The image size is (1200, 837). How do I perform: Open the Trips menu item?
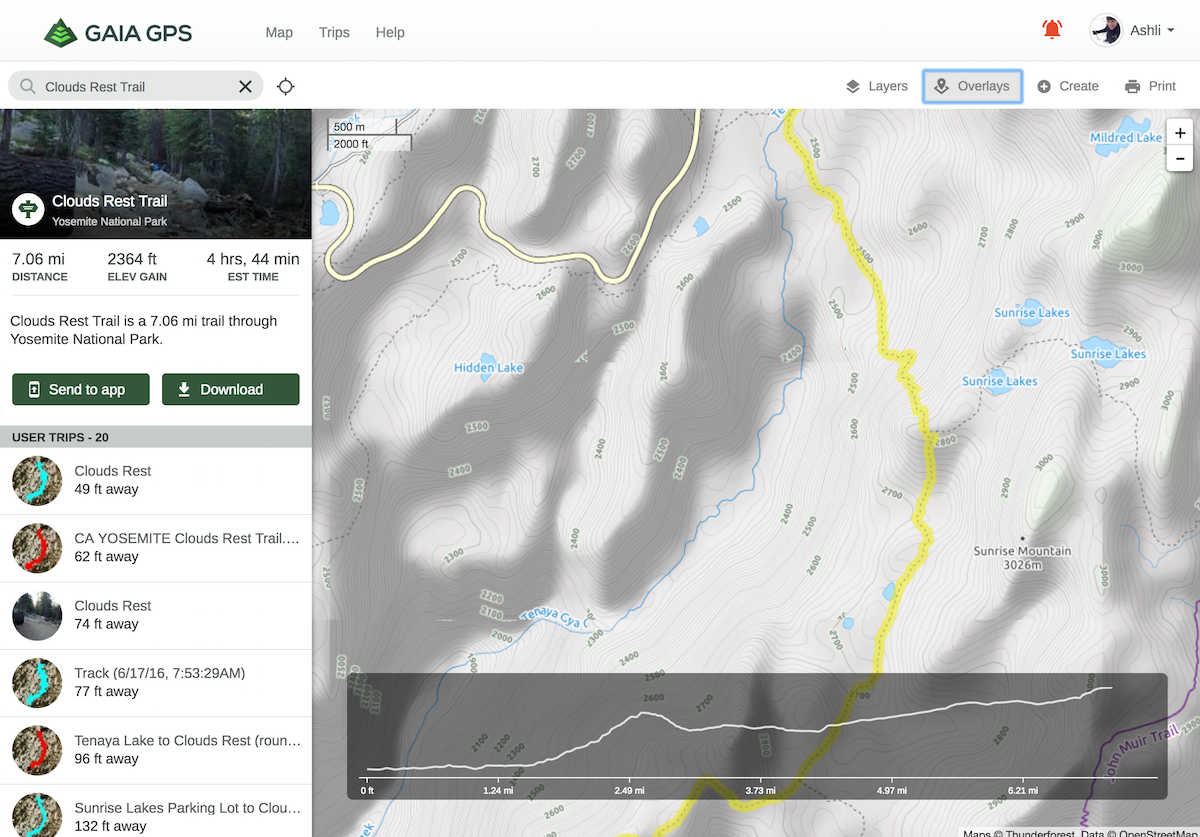(x=334, y=32)
